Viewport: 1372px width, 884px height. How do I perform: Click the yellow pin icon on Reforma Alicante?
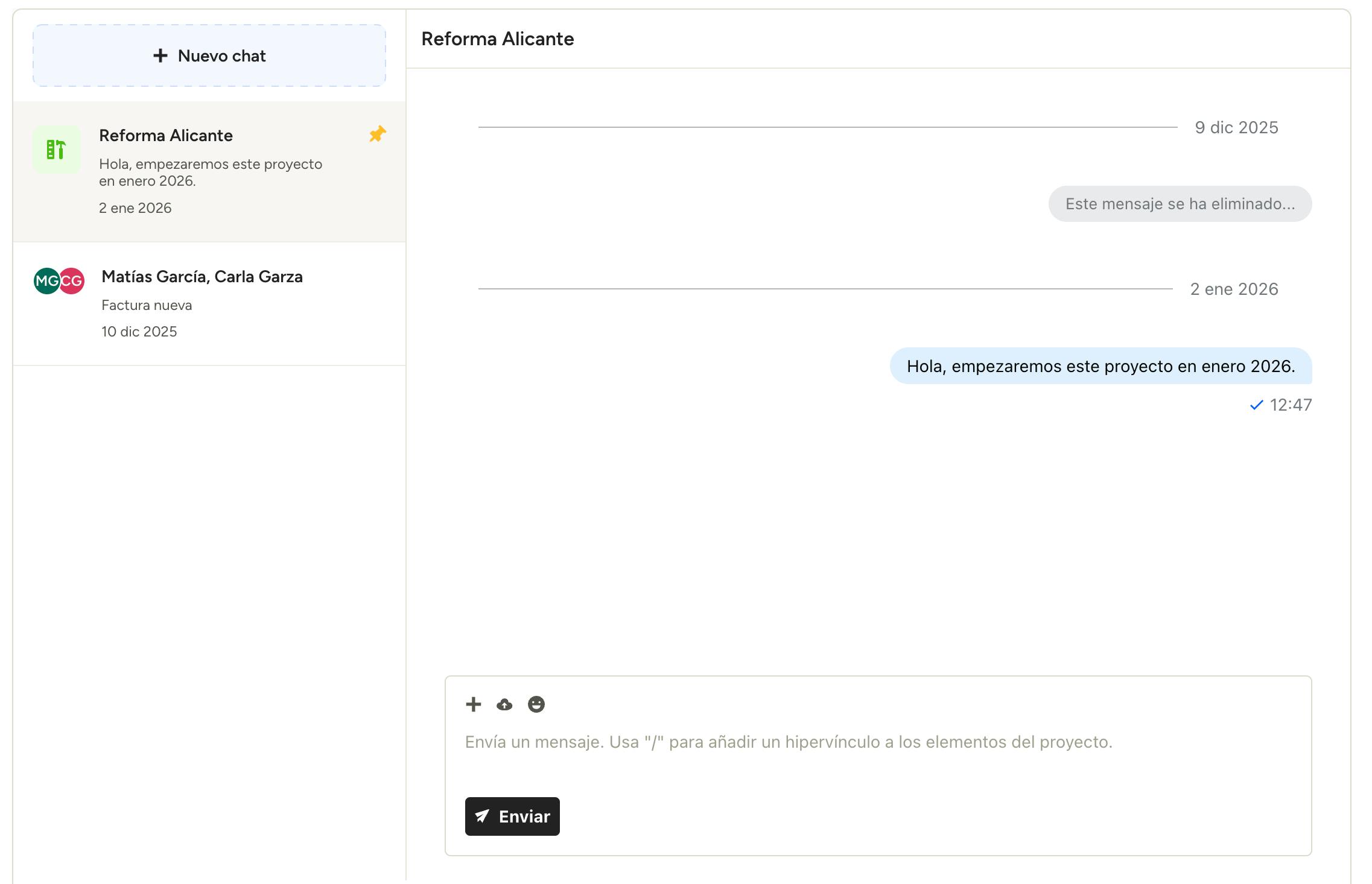(x=378, y=134)
